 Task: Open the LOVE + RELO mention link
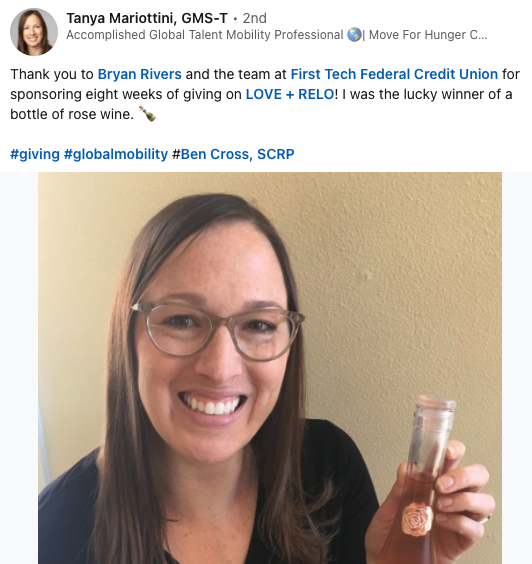point(290,94)
